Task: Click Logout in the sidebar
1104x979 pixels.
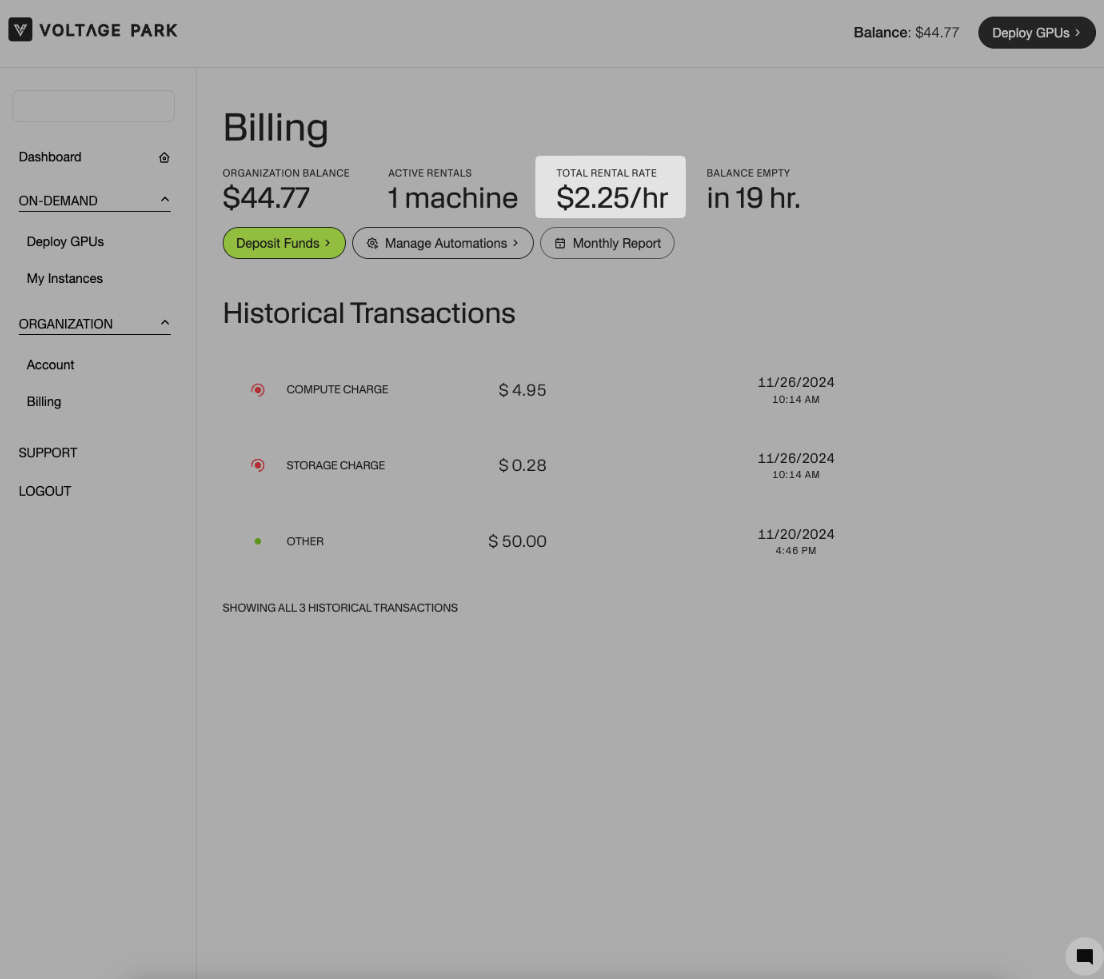Action: click(x=45, y=491)
